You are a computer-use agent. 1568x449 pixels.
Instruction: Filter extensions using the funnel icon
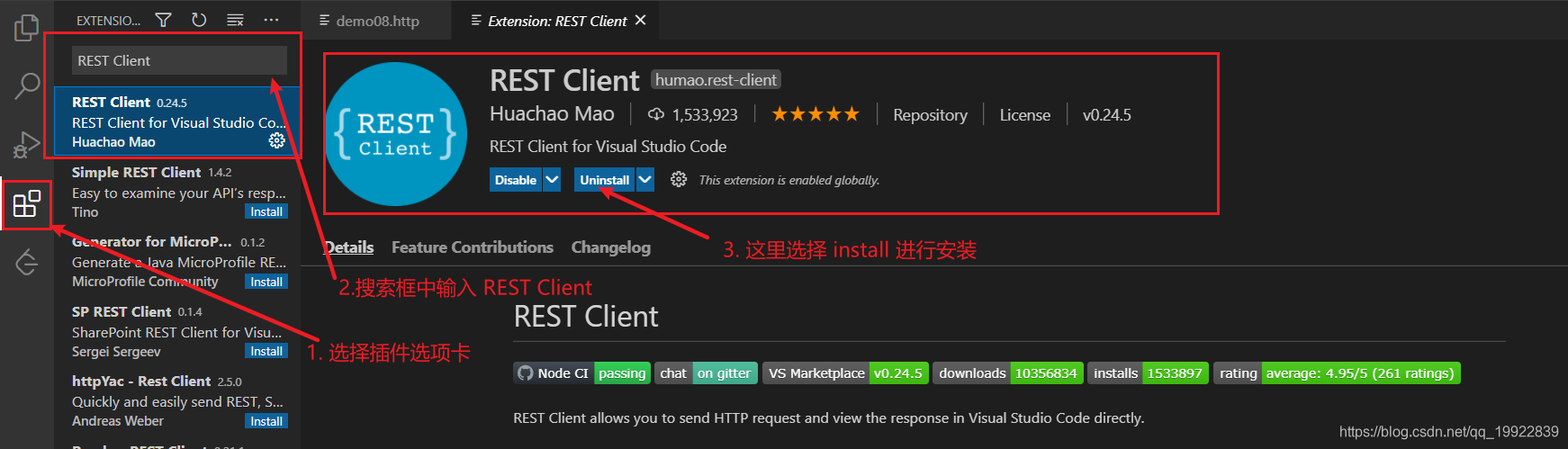pyautogui.click(x=163, y=20)
